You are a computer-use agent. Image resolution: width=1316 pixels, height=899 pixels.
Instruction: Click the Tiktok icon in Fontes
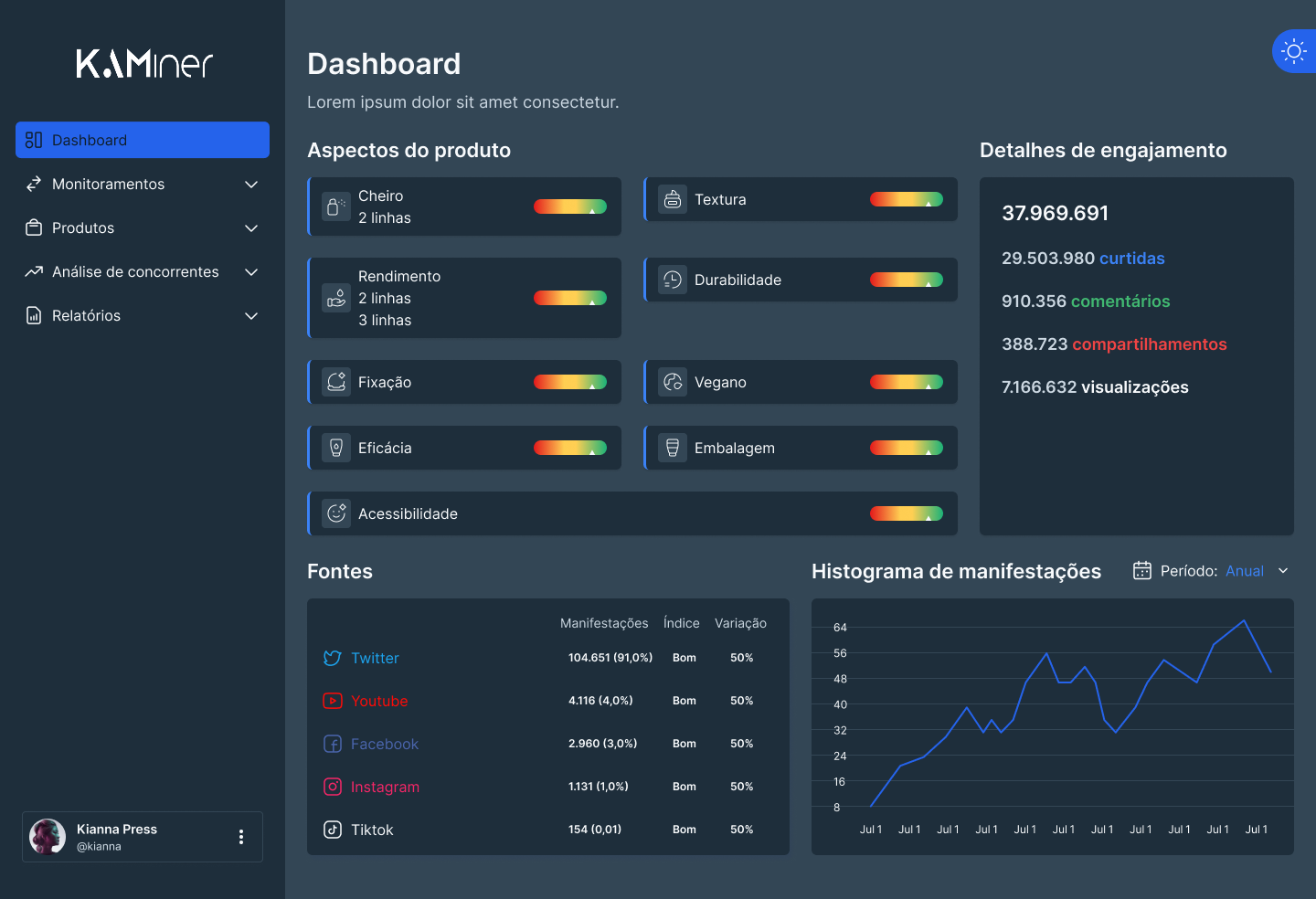pos(333,830)
